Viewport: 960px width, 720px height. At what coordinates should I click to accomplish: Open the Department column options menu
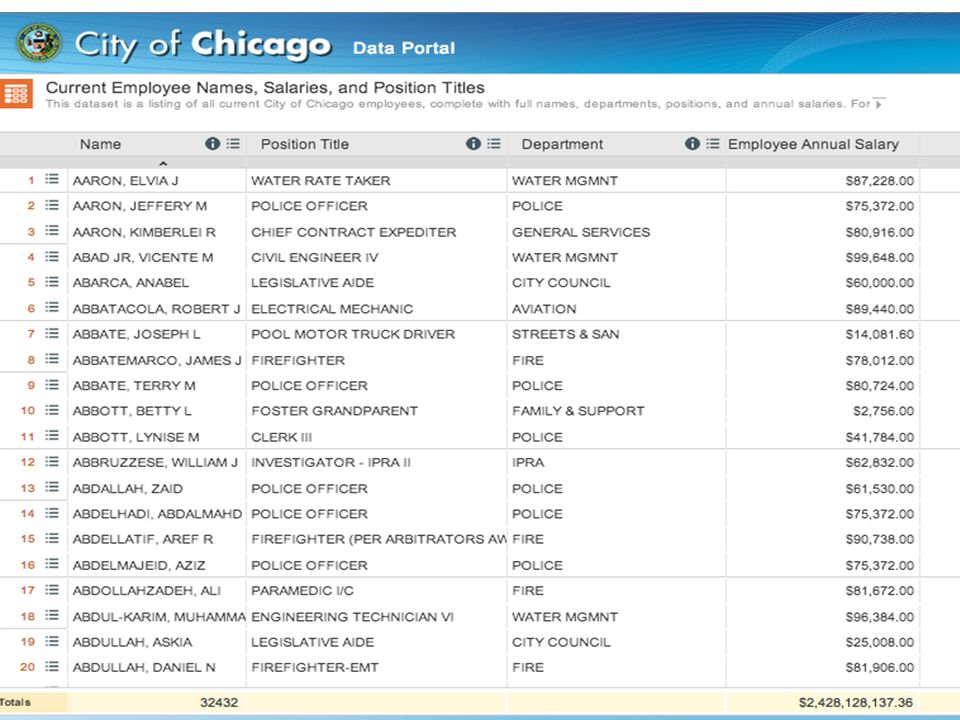pyautogui.click(x=713, y=144)
